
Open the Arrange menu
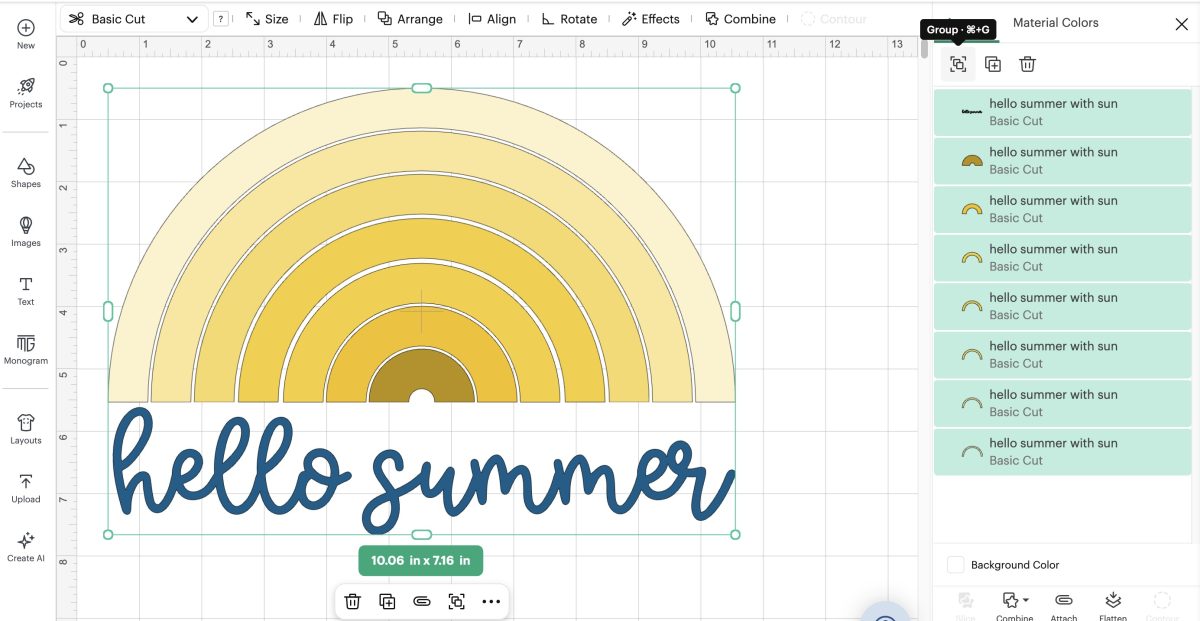(410, 19)
